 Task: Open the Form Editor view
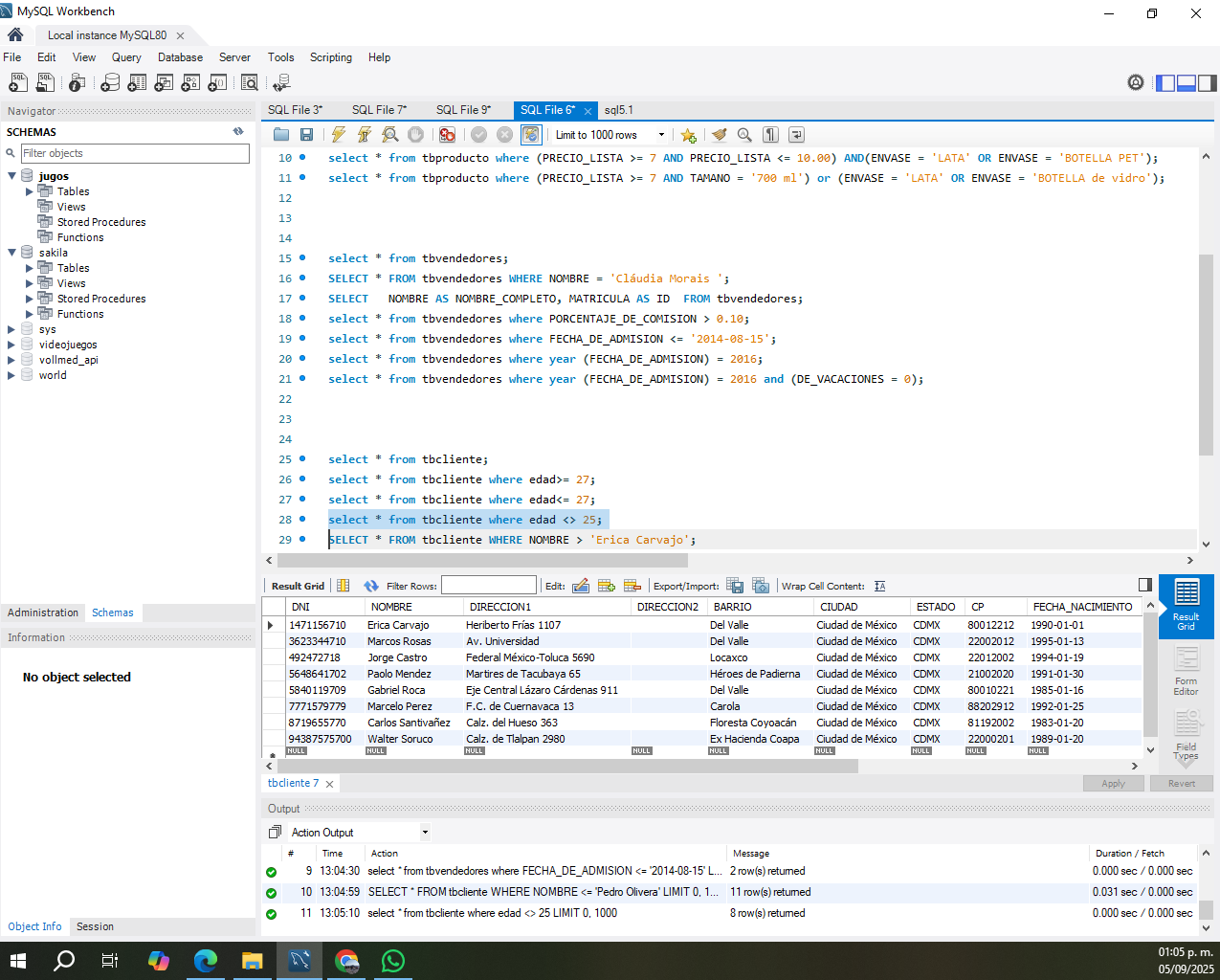[1186, 670]
